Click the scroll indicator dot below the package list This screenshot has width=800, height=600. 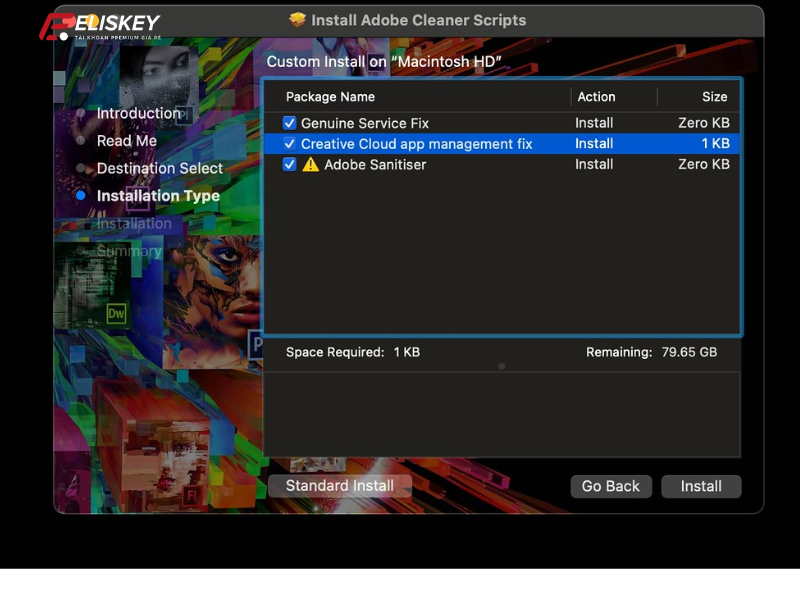tap(501, 367)
